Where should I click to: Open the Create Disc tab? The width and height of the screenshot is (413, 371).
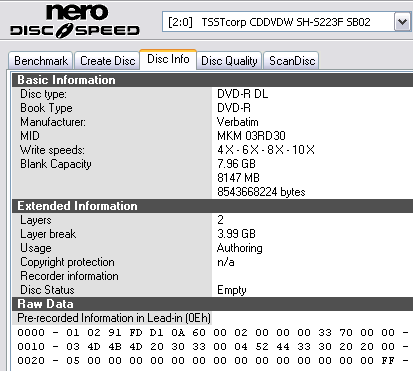(107, 61)
